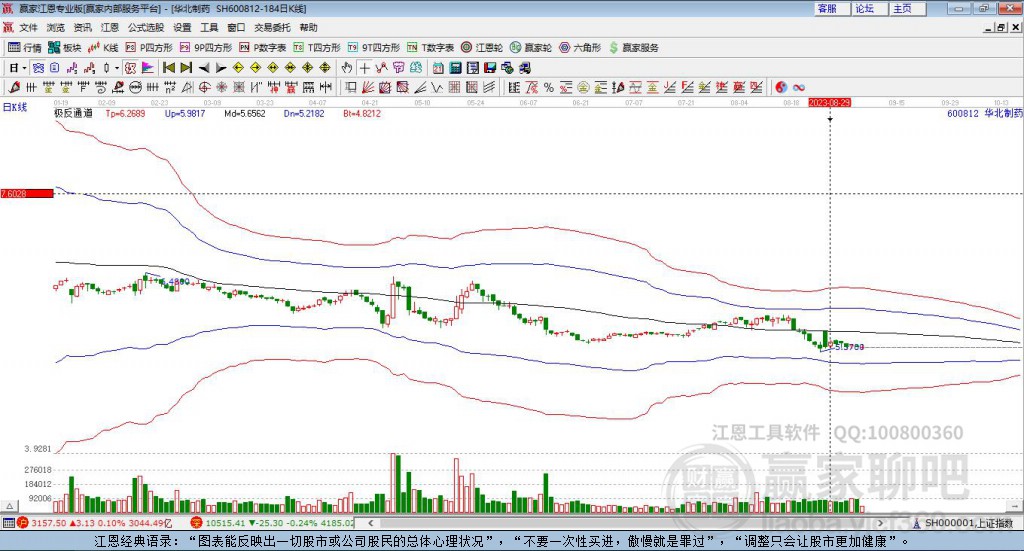
Task: Click the 600812 华北制药 stock label
Action: point(984,114)
